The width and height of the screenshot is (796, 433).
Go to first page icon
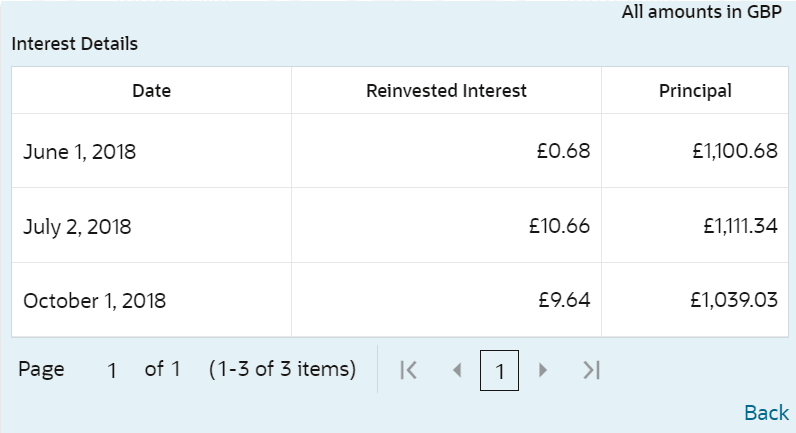point(408,370)
